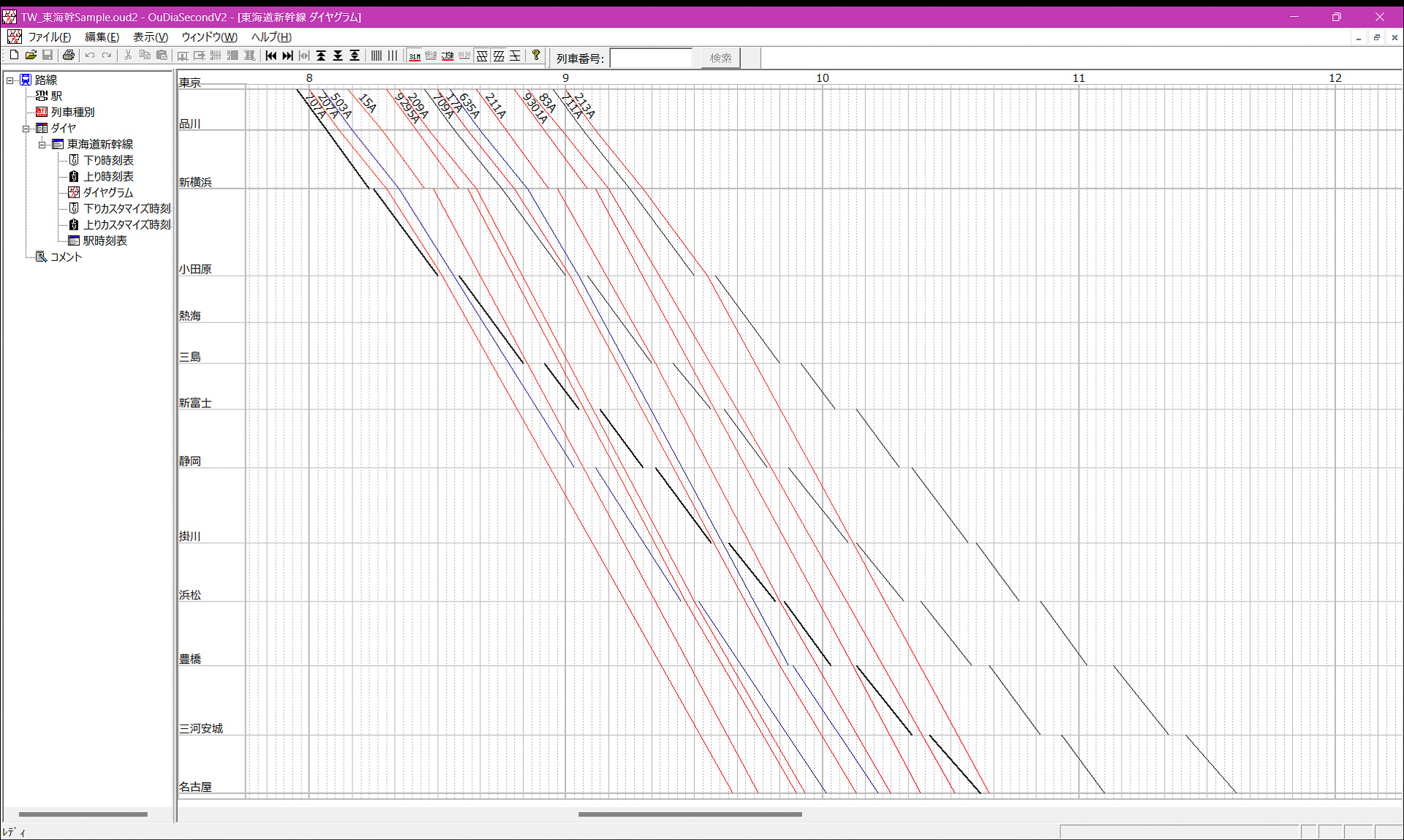Click the 列車番号 input field
This screenshot has width=1404, height=840.
(x=651, y=58)
